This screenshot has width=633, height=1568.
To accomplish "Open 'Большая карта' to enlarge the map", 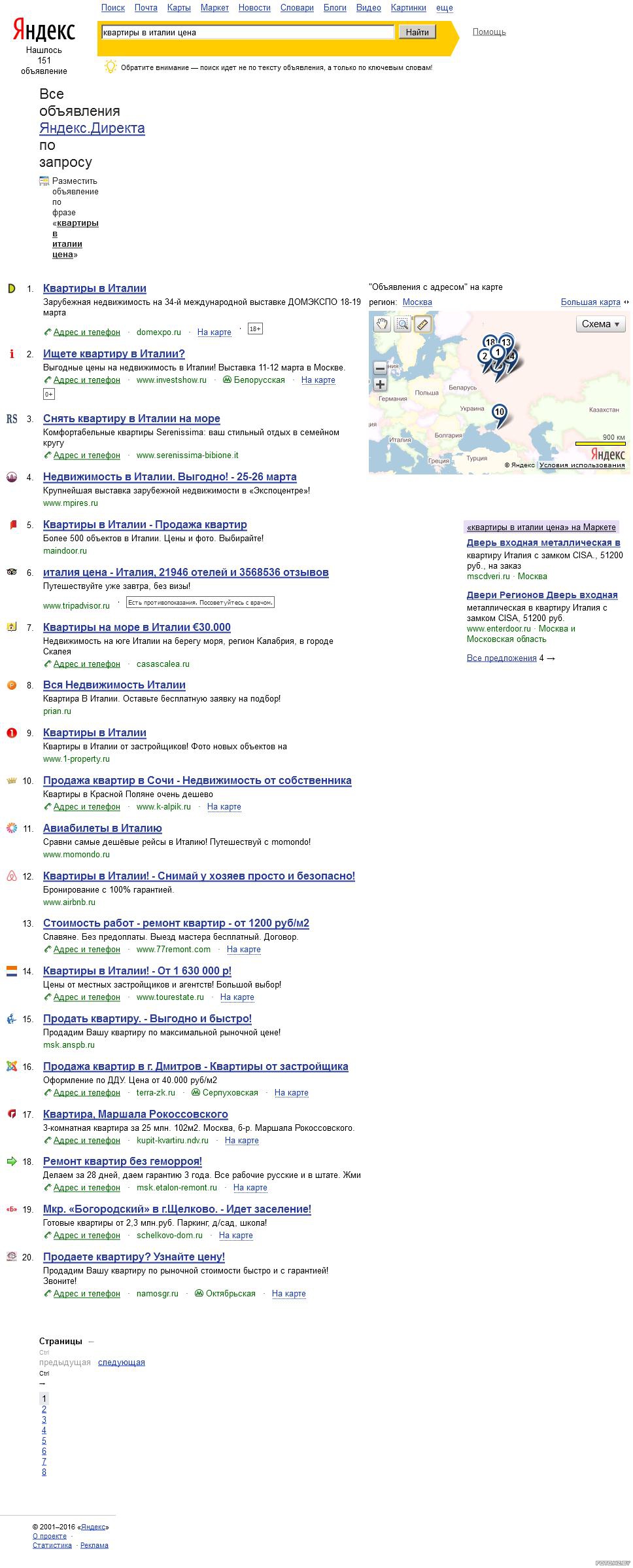I will pos(590,302).
